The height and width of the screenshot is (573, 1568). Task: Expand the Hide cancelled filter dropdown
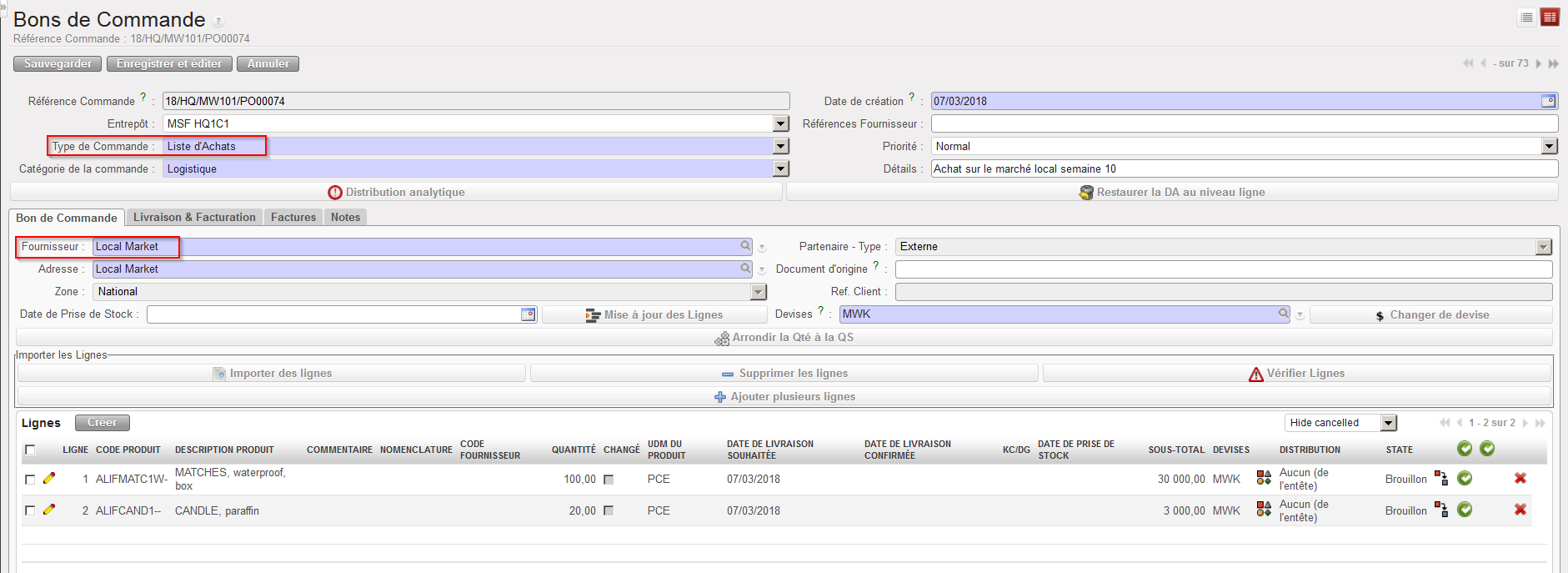pyautogui.click(x=1388, y=423)
